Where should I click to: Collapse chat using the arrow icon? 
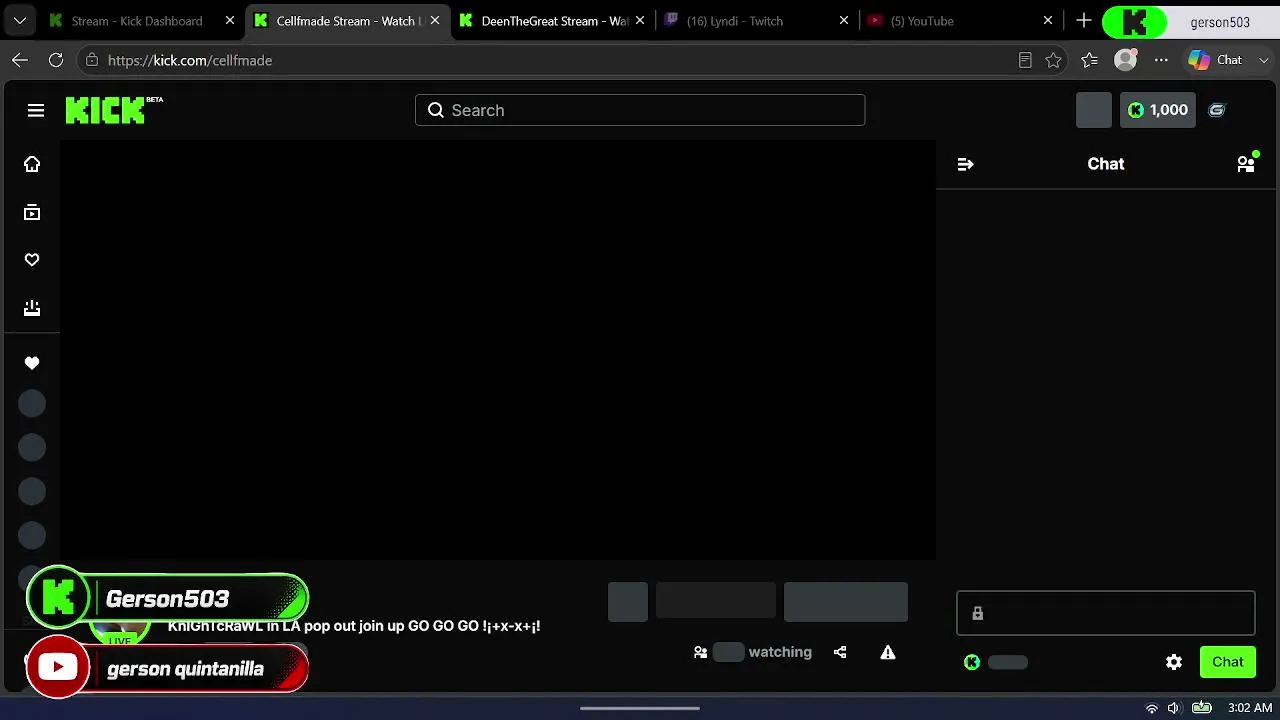coord(965,164)
